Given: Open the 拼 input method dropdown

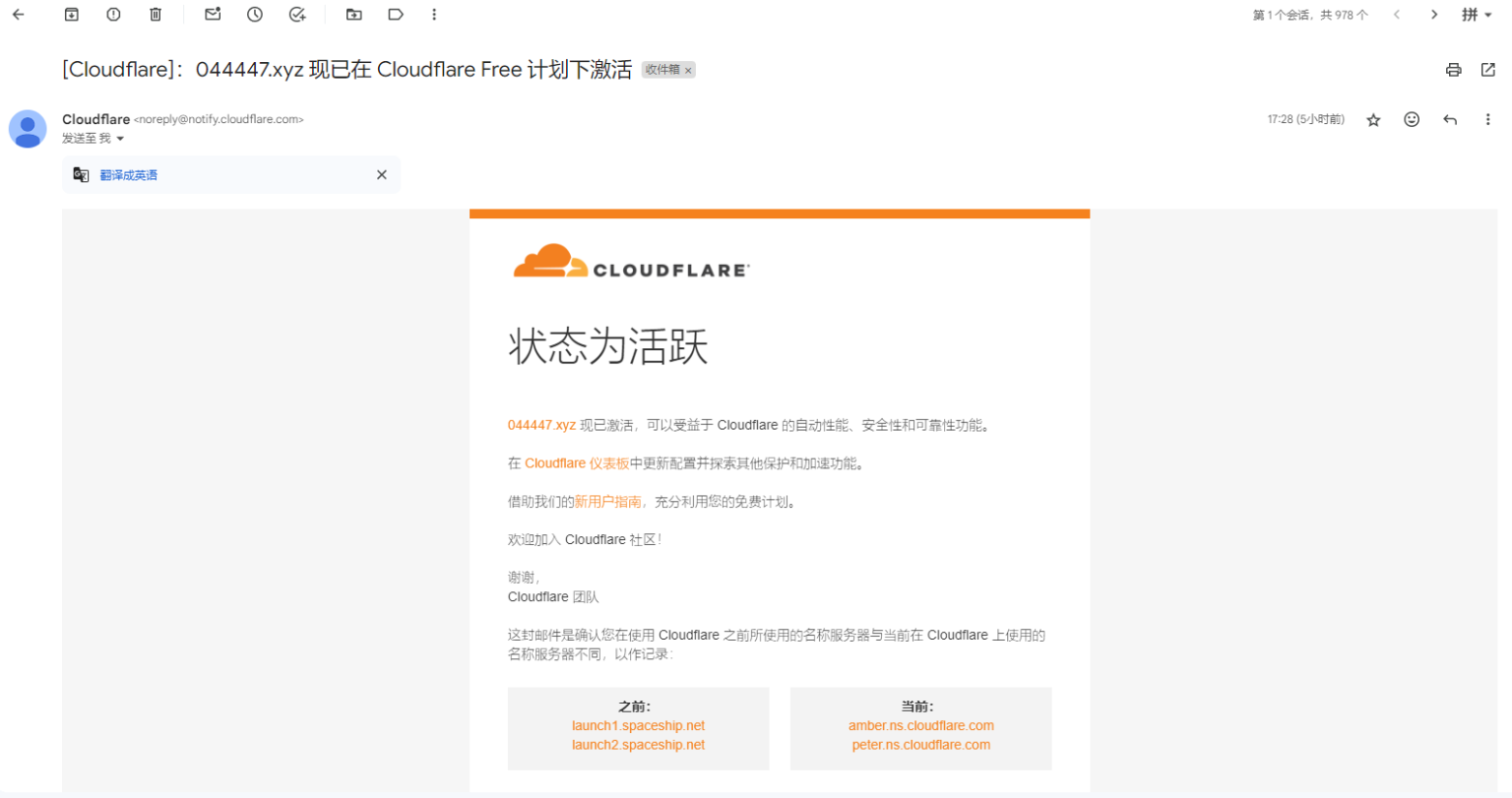Looking at the screenshot, I should click(1476, 14).
